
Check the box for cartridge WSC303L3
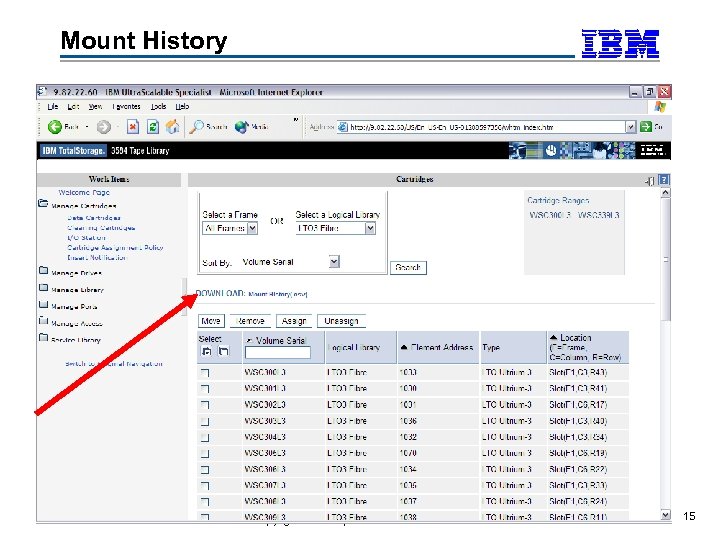coord(205,421)
